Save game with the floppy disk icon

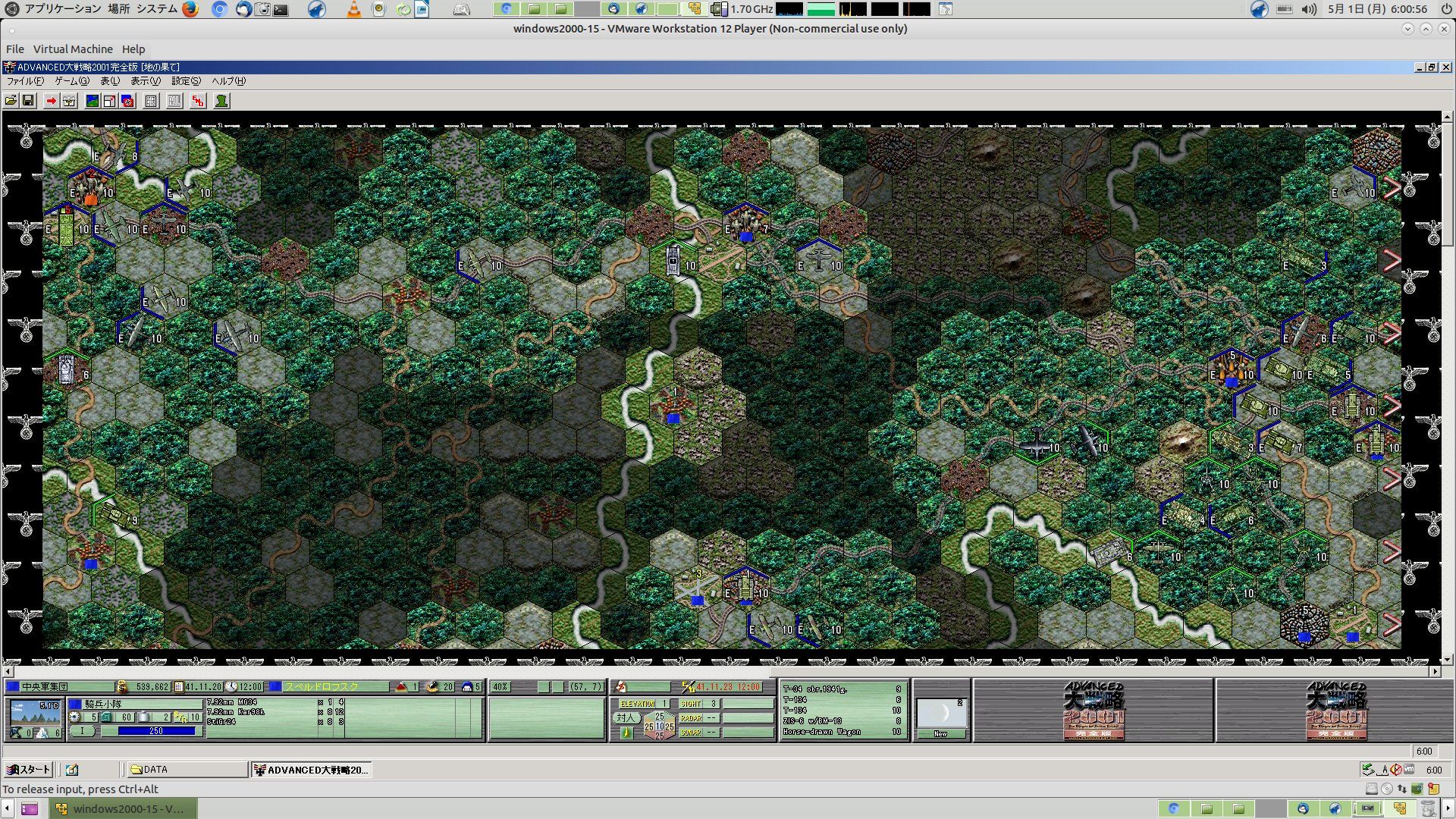click(x=28, y=101)
